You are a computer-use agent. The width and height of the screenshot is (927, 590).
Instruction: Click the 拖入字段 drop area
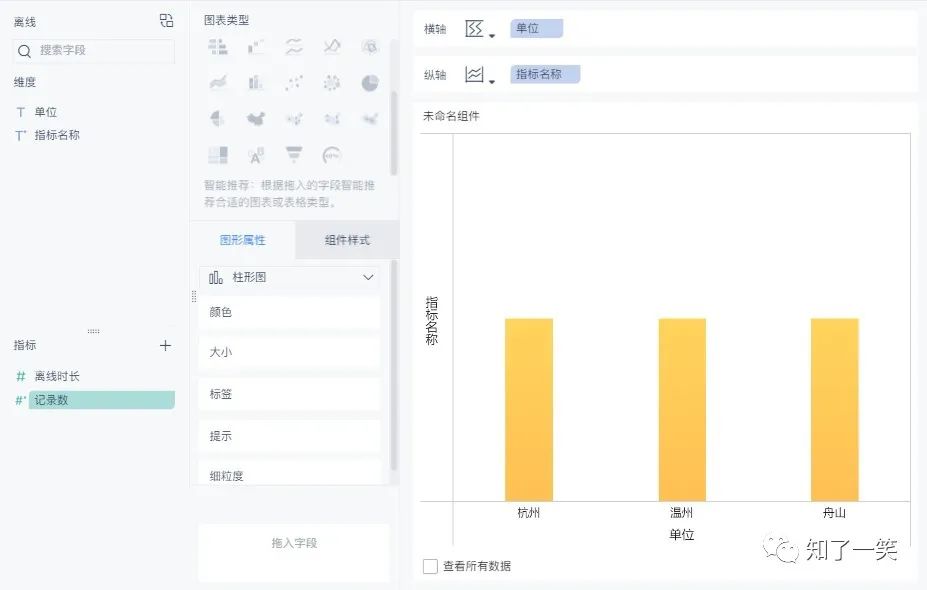coord(294,552)
